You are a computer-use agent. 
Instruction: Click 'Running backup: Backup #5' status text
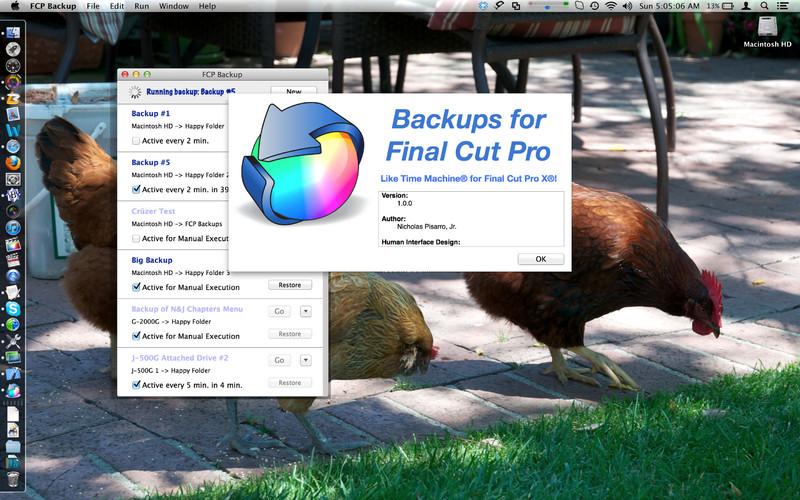click(190, 91)
